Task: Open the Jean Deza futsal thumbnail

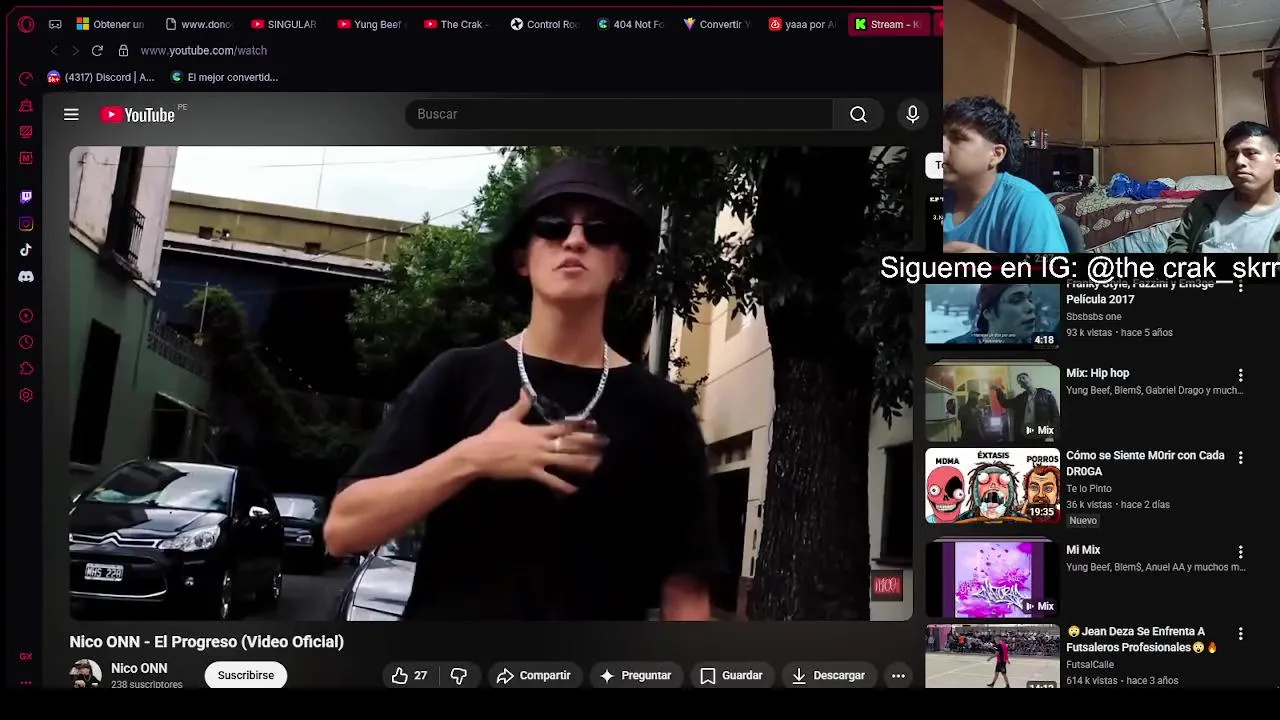Action: (x=992, y=656)
